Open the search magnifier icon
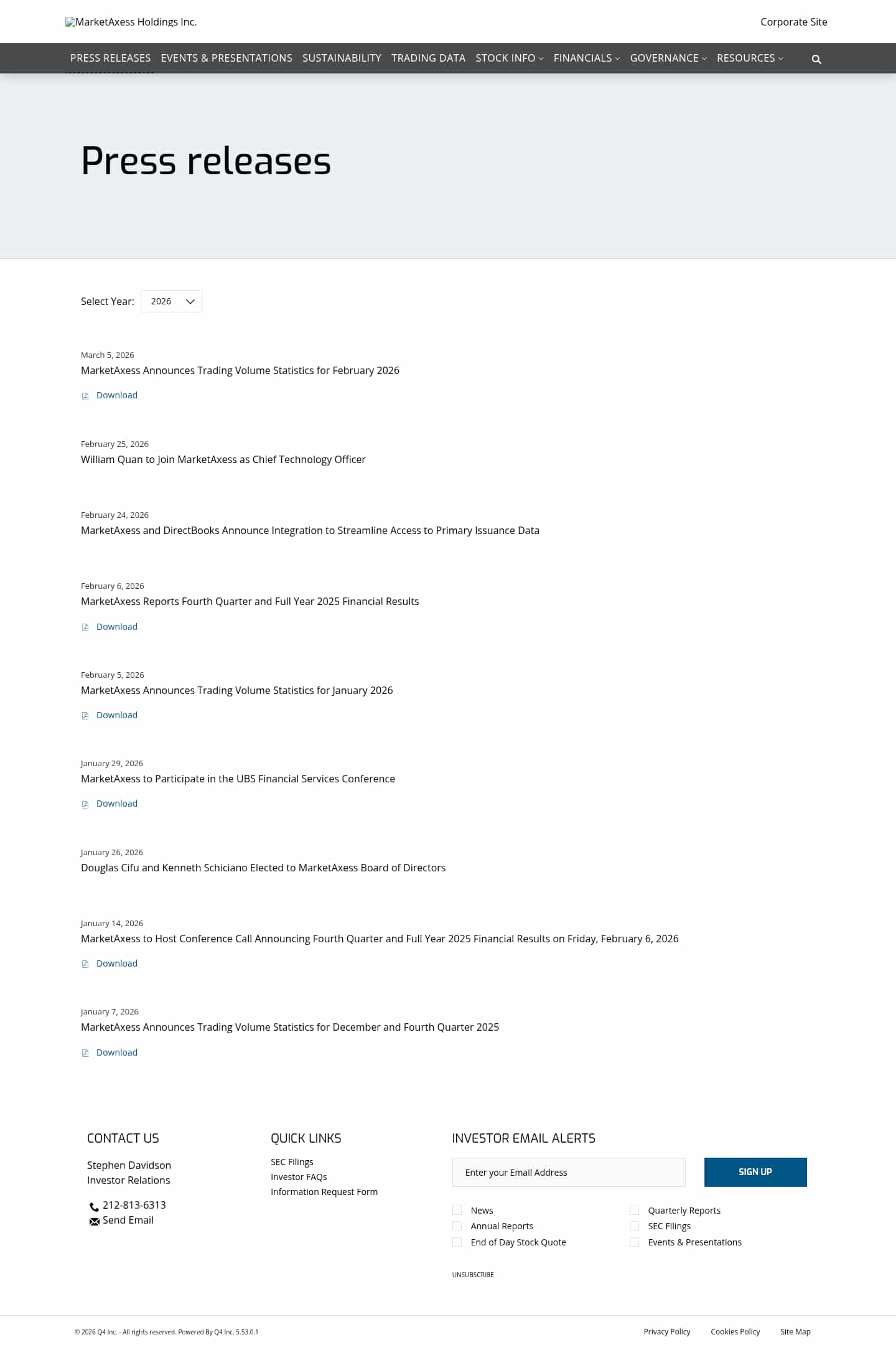Viewport: 896px width, 1345px height. pyautogui.click(x=816, y=59)
